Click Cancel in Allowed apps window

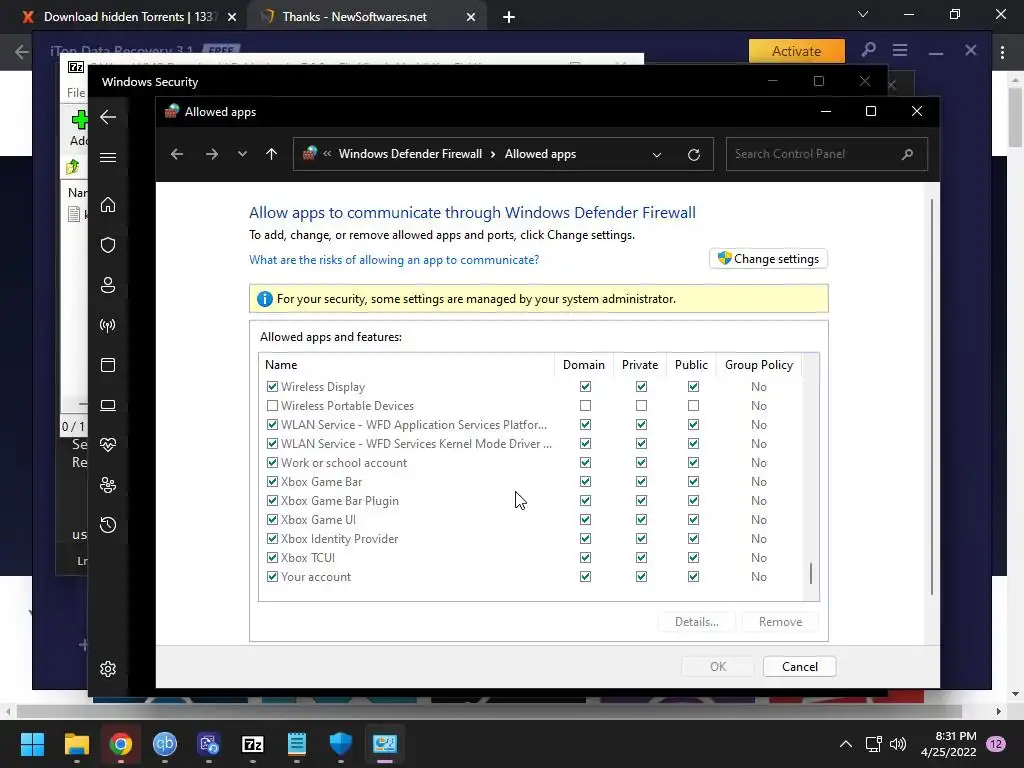799,667
